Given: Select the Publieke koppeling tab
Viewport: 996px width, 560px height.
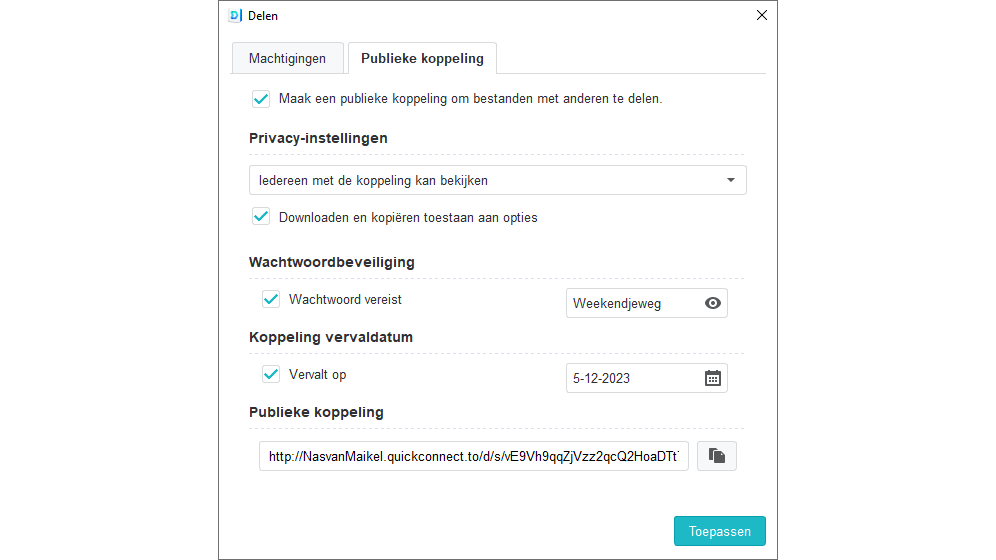Looking at the screenshot, I should click(422, 58).
